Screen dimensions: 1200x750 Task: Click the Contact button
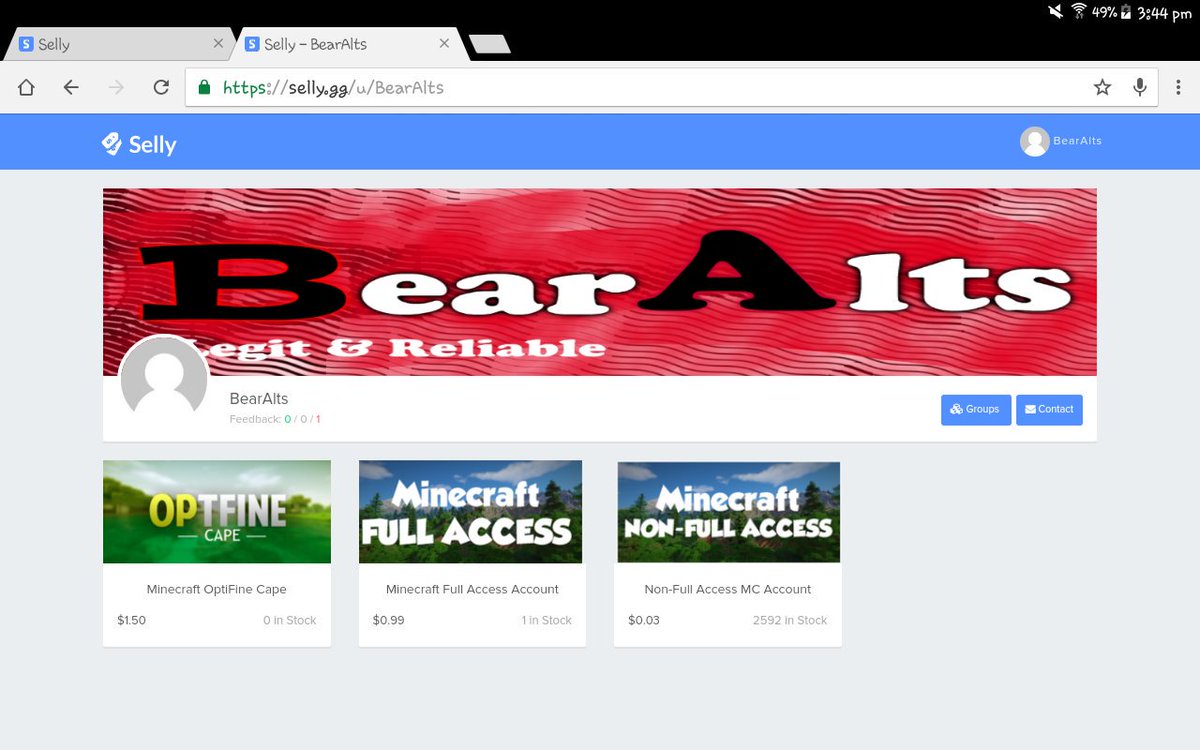coord(1049,409)
